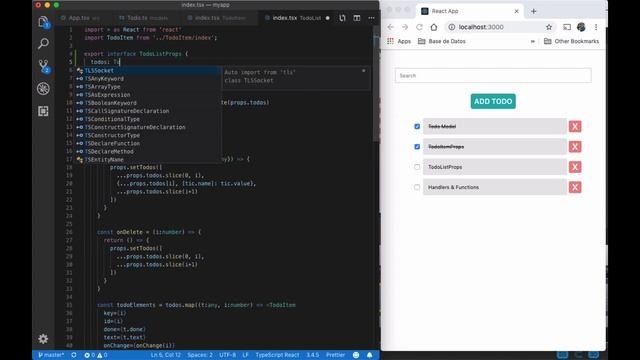Choose TSAsExpression suggestion
This screenshot has width=640, height=360.
tap(148, 95)
